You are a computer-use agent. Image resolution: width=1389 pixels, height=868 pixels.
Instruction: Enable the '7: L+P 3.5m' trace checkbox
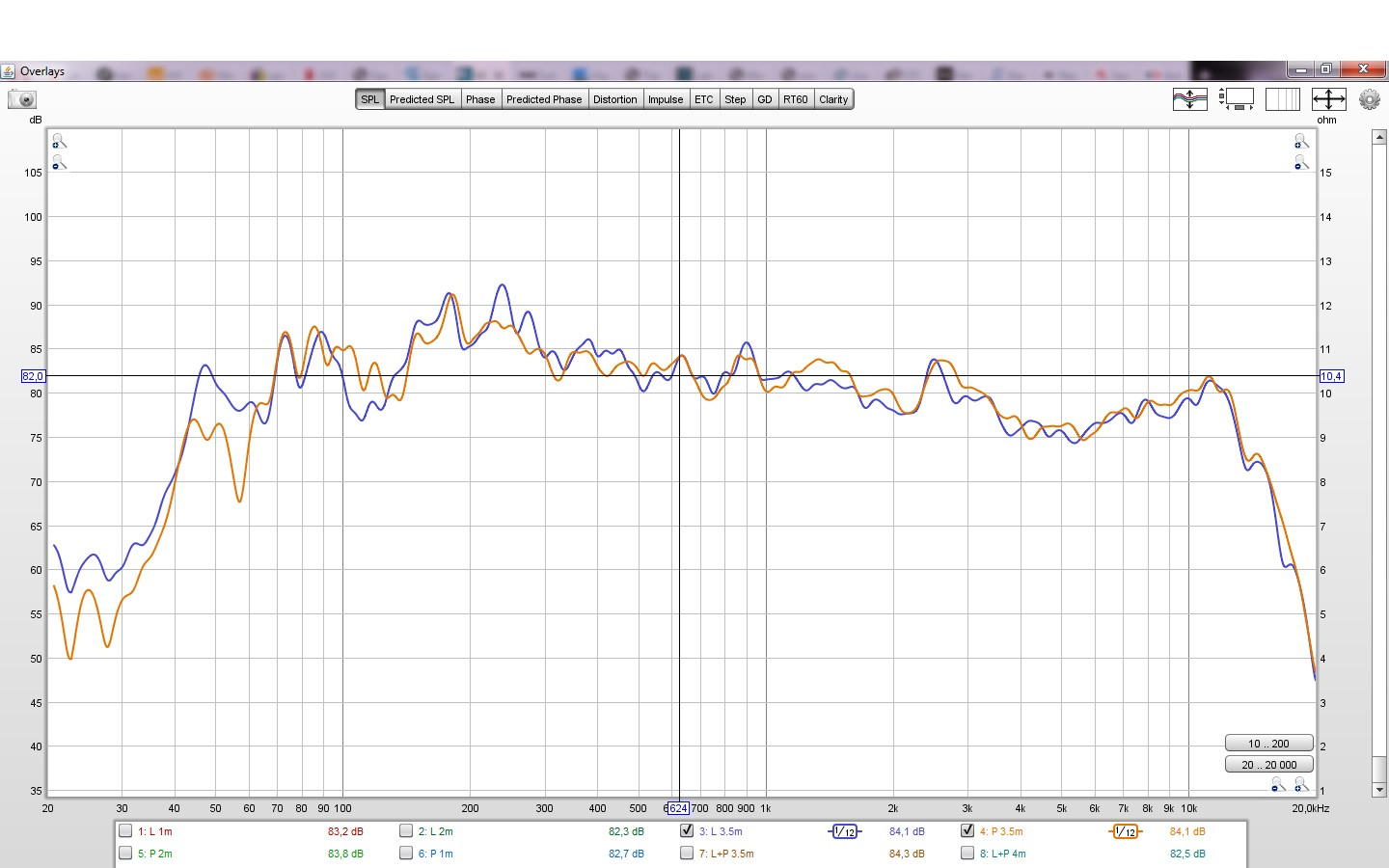[687, 853]
